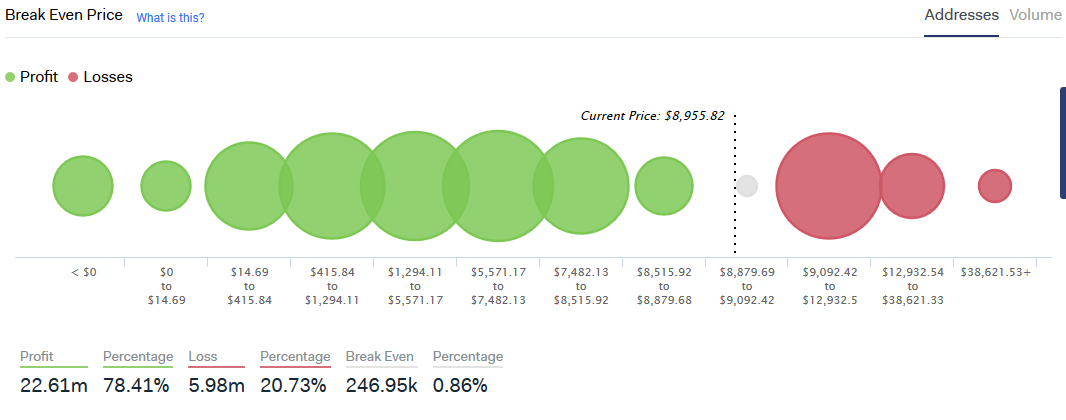Select the gray break-even bubble
The width and height of the screenshot is (1066, 420).
click(x=747, y=186)
